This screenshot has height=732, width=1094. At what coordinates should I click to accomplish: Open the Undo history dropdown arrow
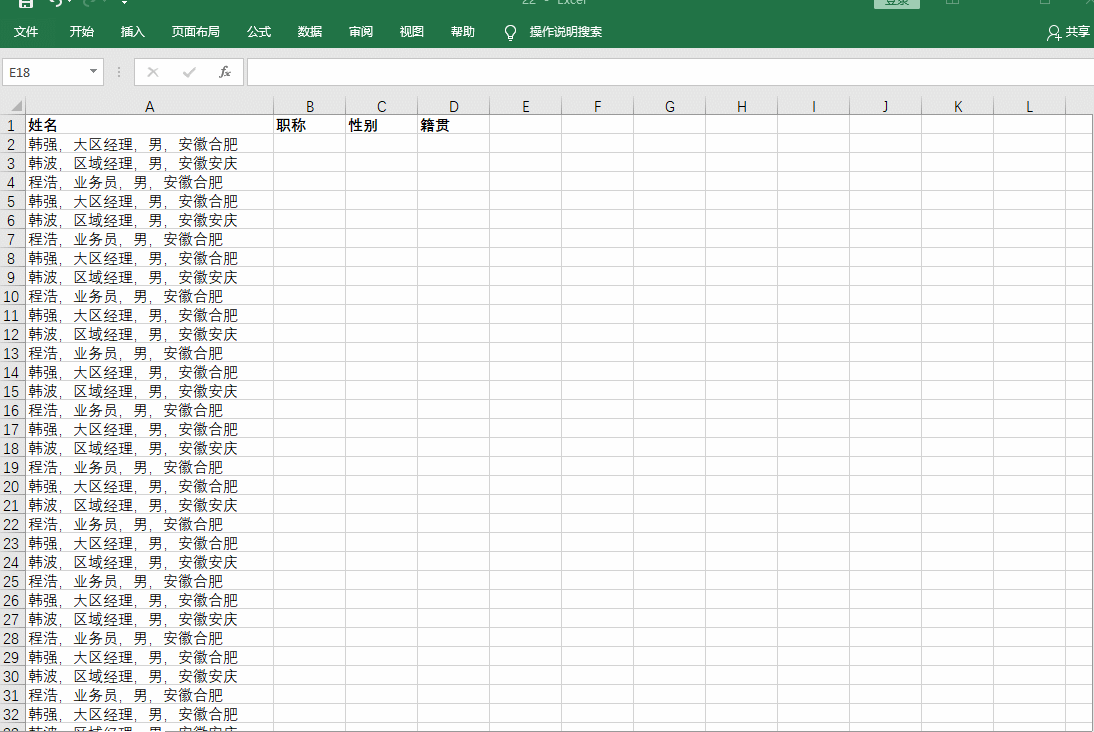coord(70,4)
